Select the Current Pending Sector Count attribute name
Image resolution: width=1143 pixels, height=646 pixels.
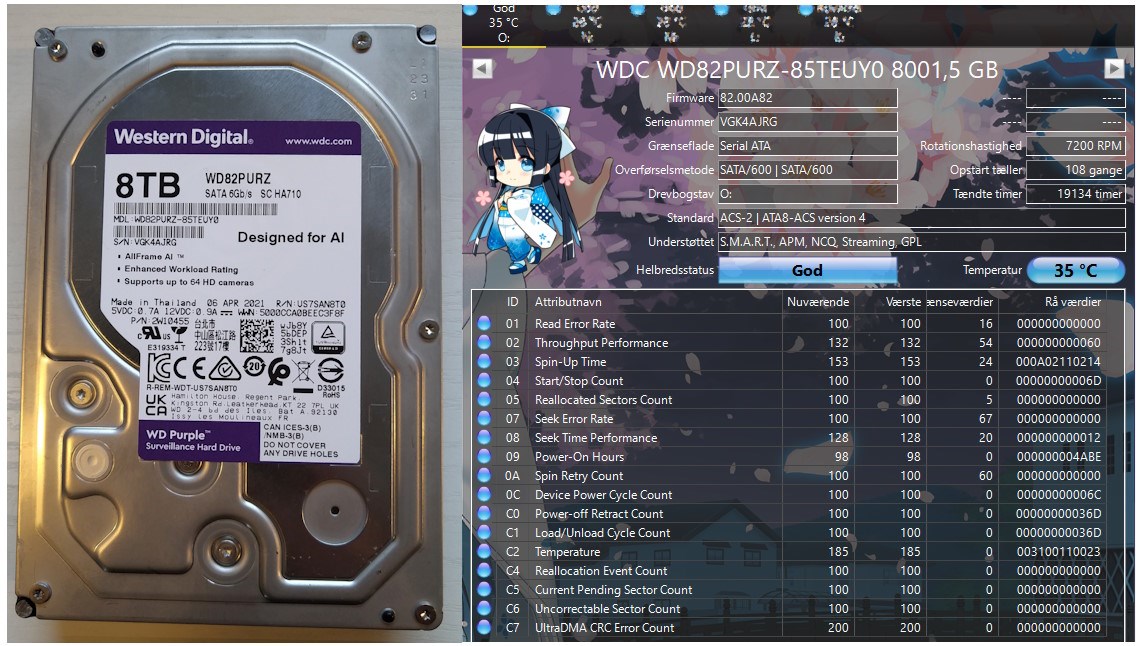(x=614, y=589)
